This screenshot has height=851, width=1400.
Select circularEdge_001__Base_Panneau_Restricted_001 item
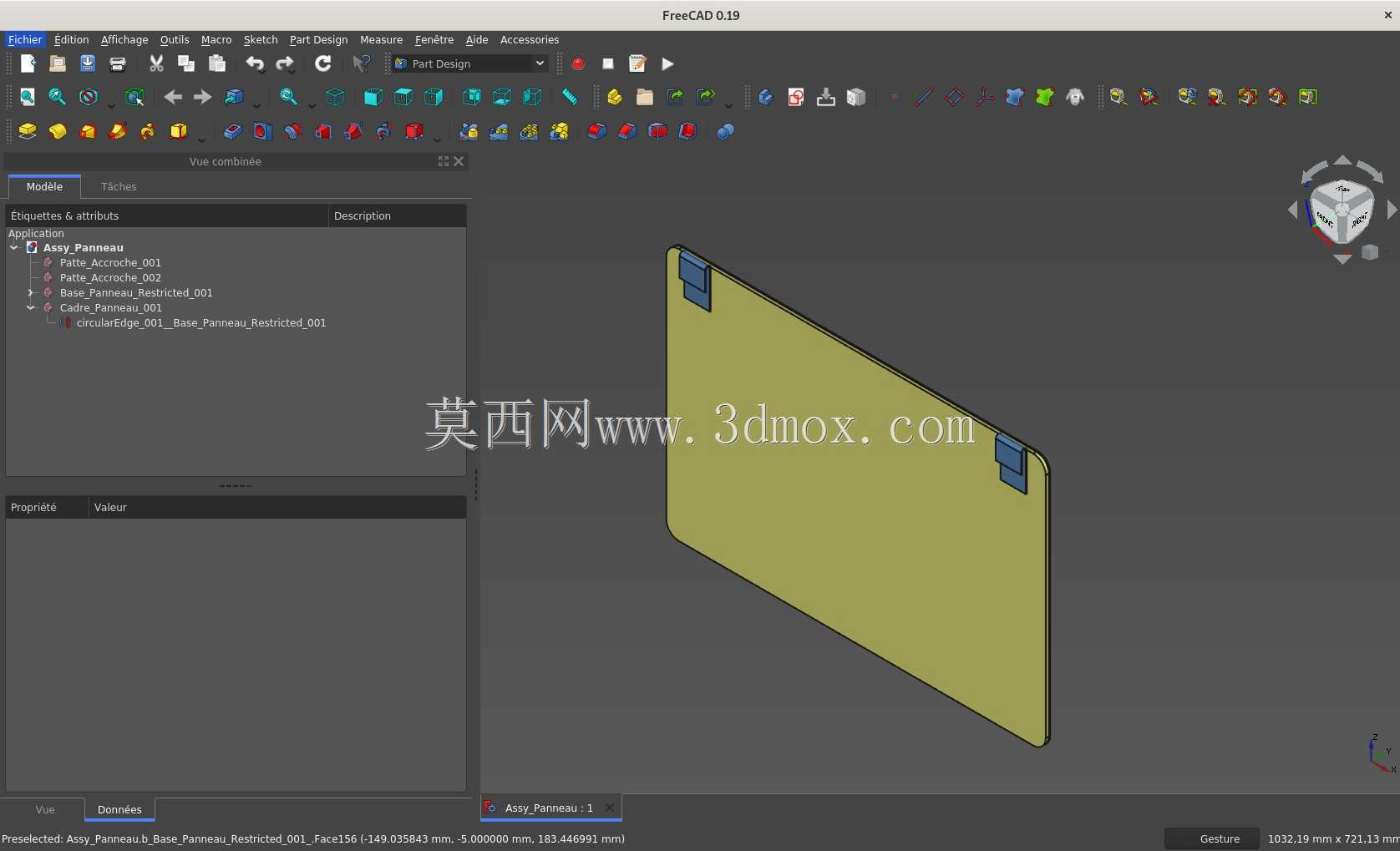pos(201,322)
